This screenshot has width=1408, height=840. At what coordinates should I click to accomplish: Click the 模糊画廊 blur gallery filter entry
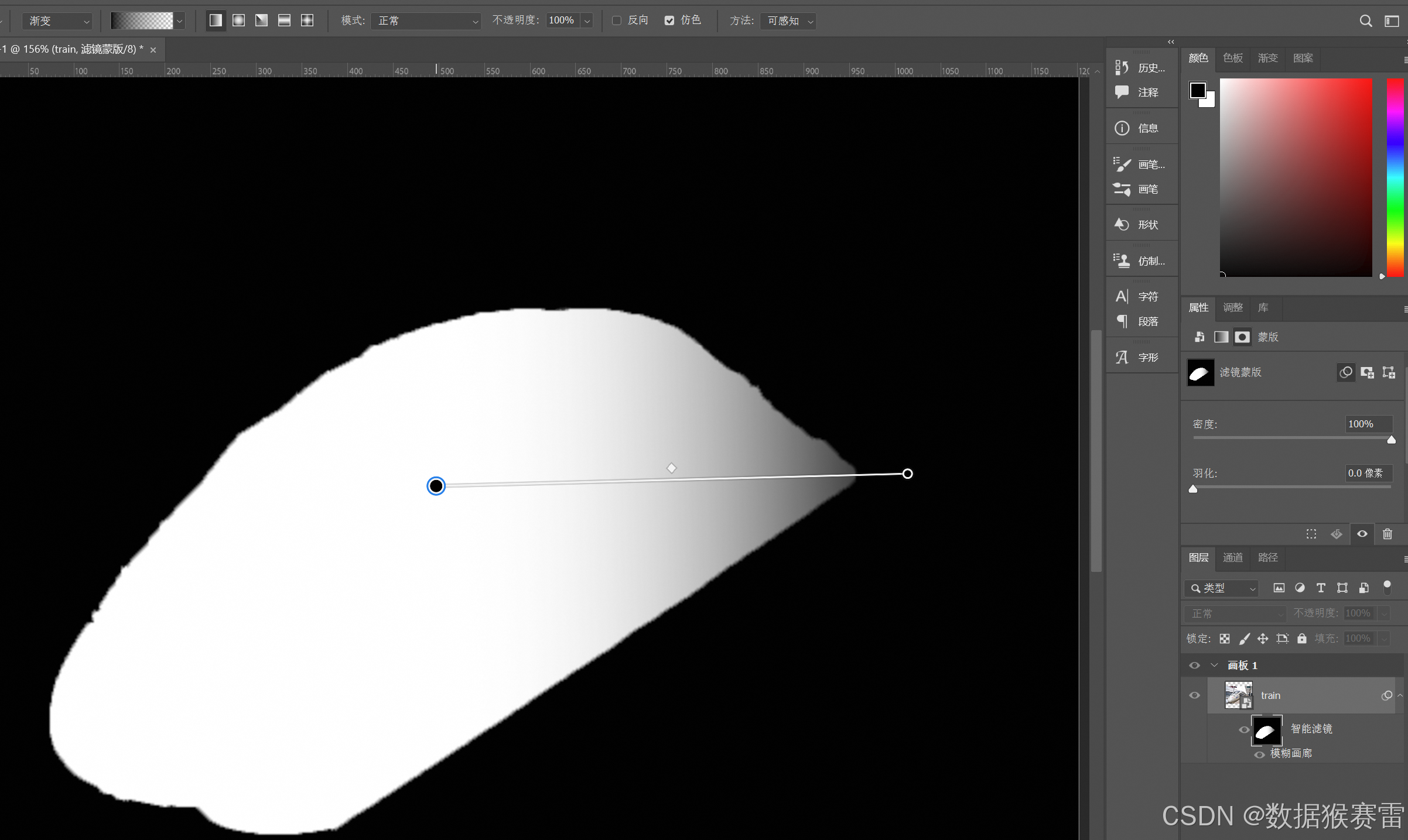[x=1290, y=753]
